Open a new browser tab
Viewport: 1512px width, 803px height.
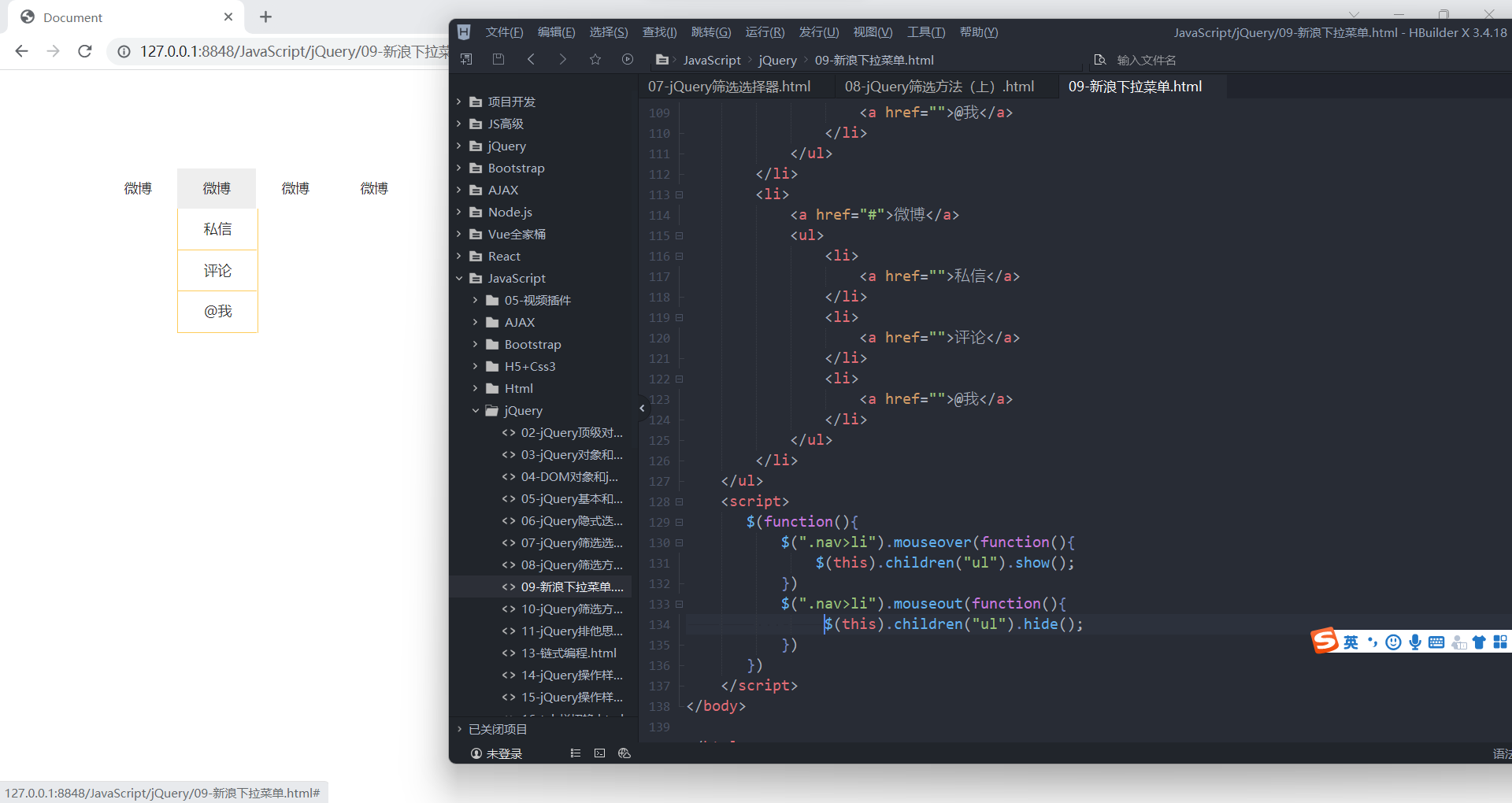265,17
